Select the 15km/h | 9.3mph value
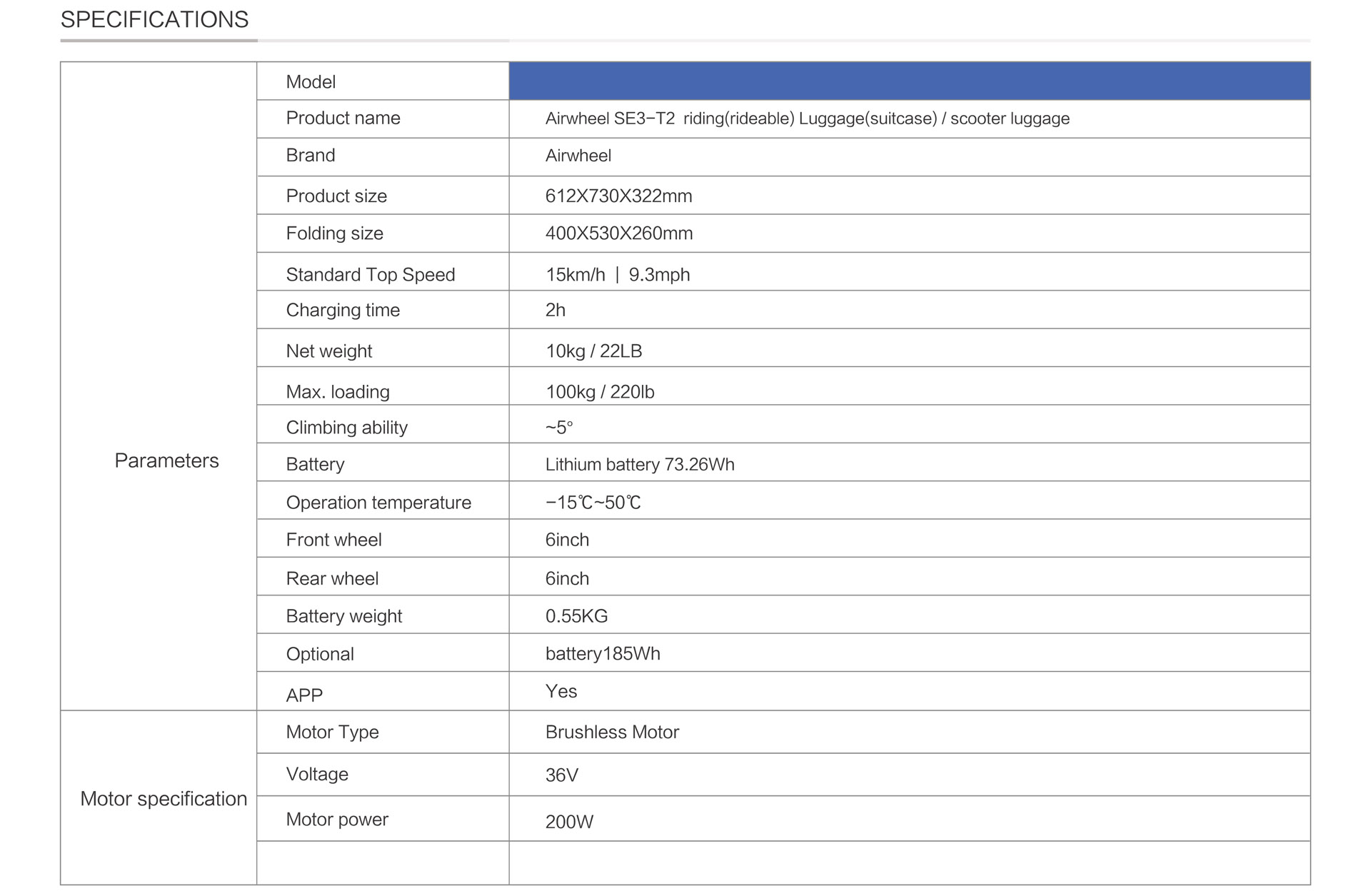Screen dimensions: 1371x896 (618, 275)
